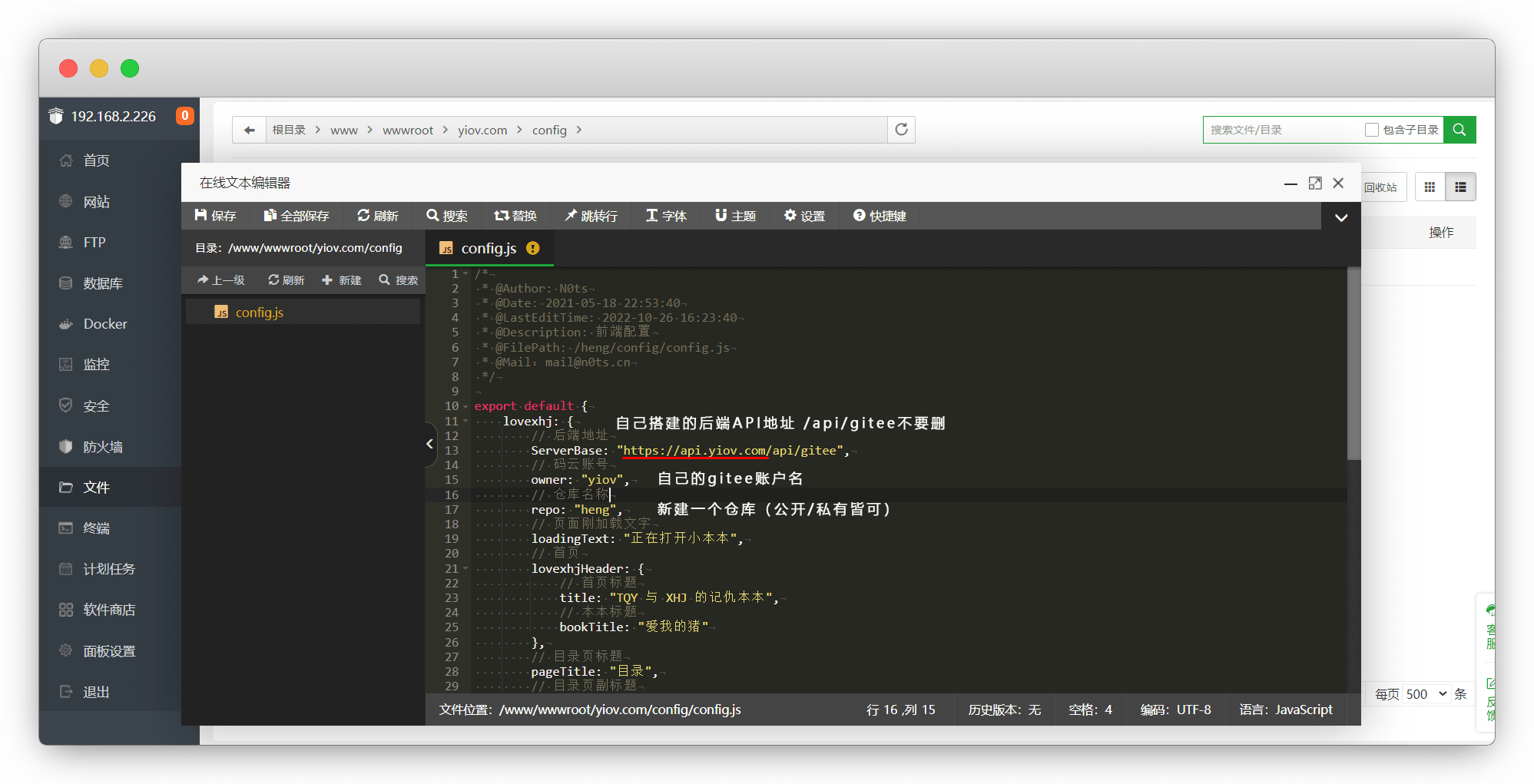Switch to grid view of files

coord(1430,187)
